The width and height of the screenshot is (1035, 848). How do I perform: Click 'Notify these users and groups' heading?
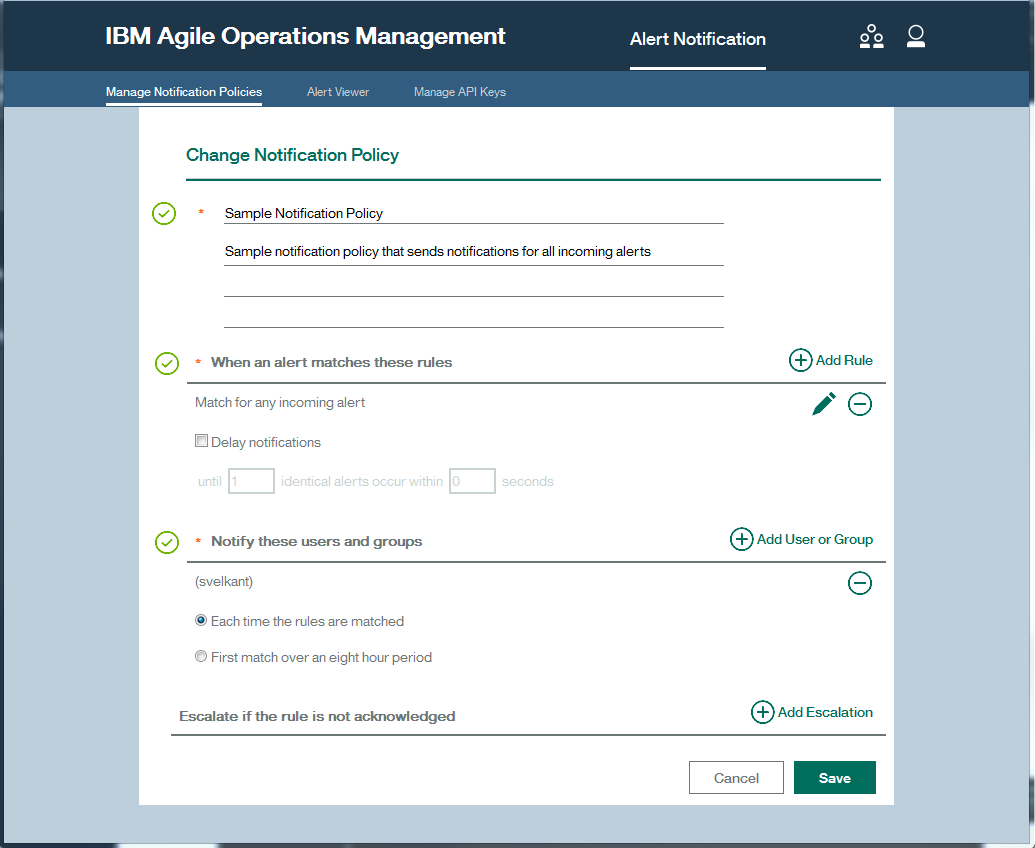(316, 541)
